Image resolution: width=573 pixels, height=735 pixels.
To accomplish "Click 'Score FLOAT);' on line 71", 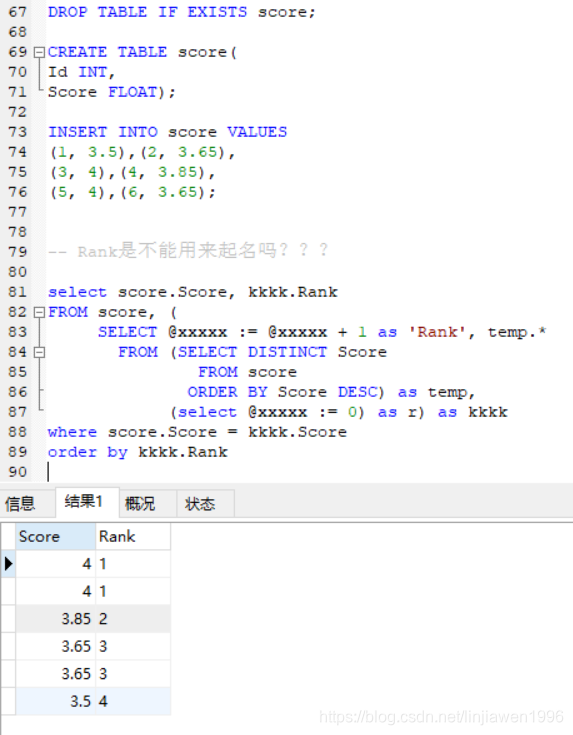I will pos(112,92).
